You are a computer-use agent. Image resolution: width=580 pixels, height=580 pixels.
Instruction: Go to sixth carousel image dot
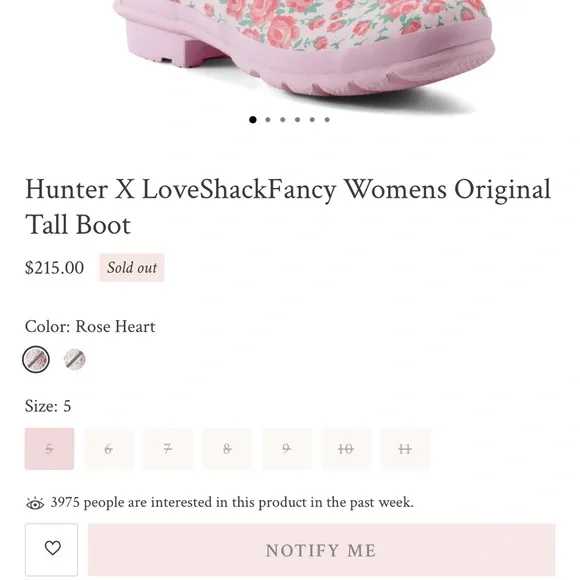[x=327, y=119]
